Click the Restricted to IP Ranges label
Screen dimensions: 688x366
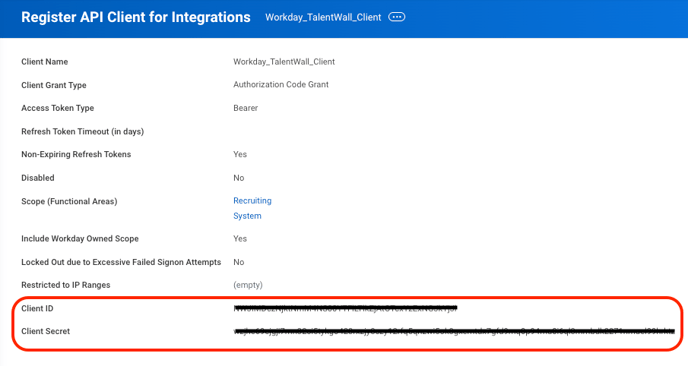pos(66,285)
